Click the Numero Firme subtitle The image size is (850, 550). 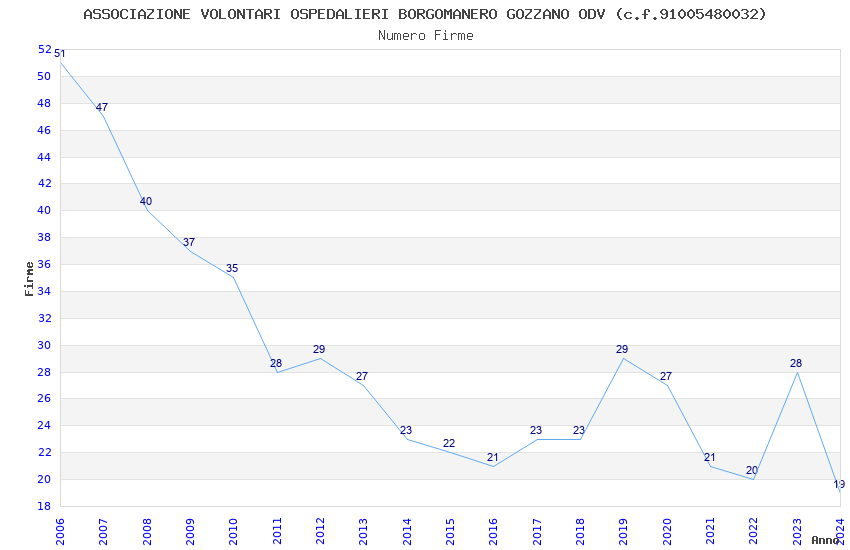[x=426, y=35]
